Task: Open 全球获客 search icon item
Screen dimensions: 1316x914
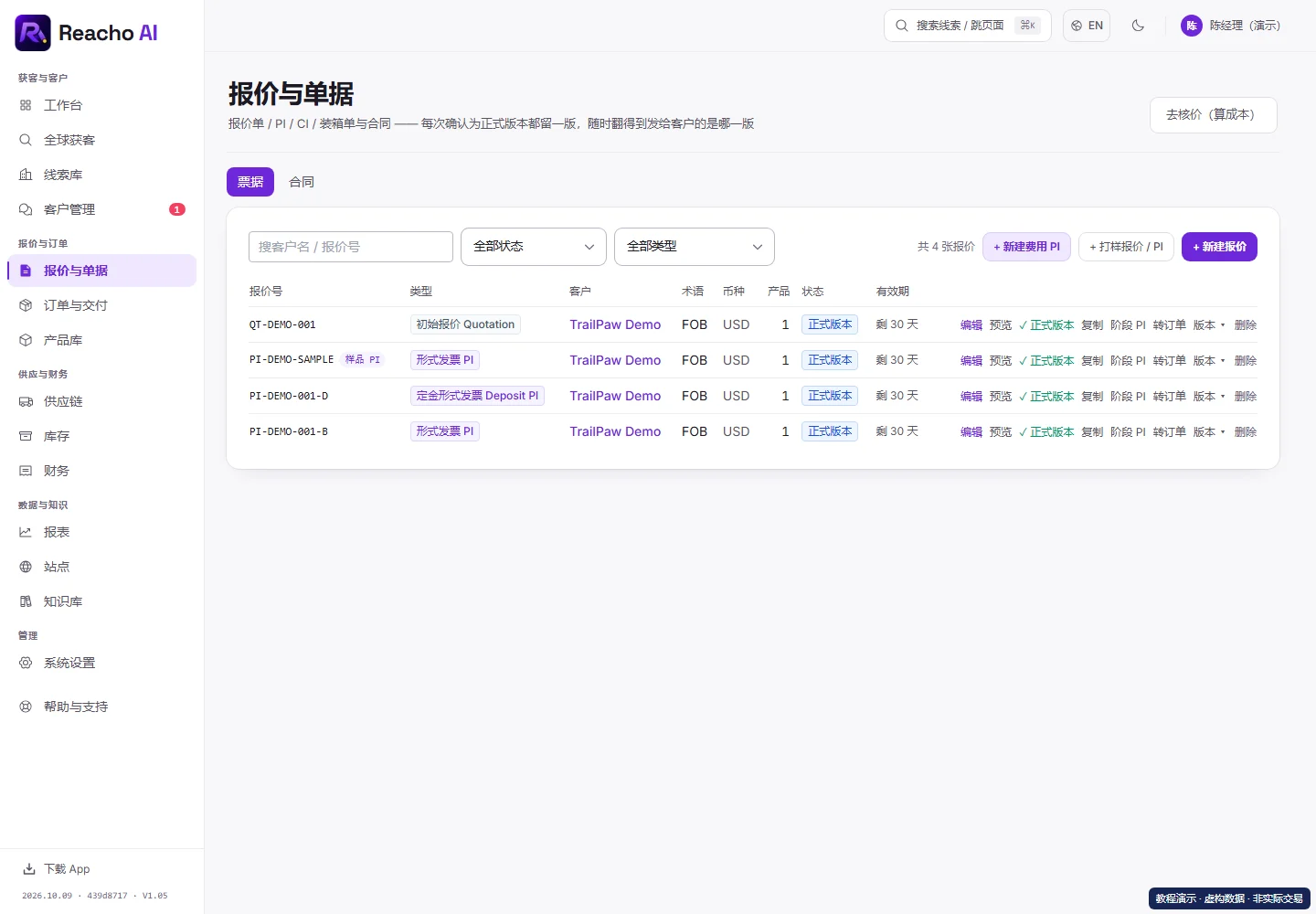Action: 101,140
